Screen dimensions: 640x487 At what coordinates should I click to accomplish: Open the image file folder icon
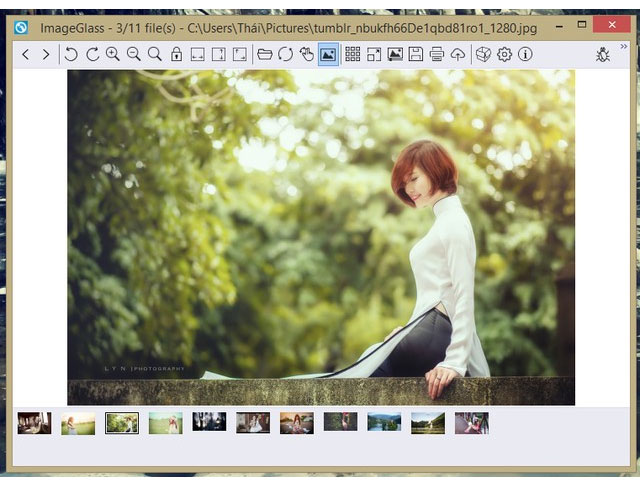pos(265,54)
